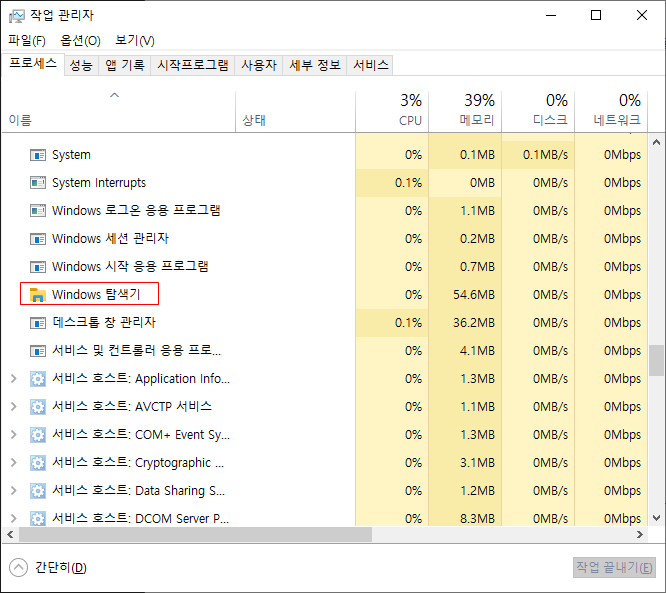Screen dimensions: 666x593
Task: Expand 서비스 호스트: Application Info row
Action: (x=14, y=378)
